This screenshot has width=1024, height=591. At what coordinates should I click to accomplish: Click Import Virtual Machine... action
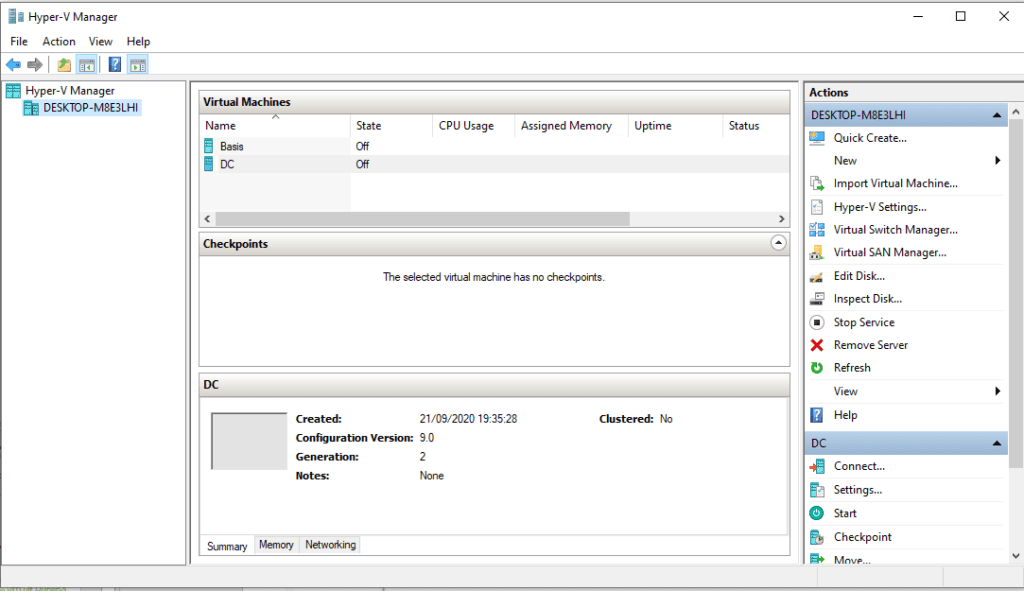coord(895,184)
